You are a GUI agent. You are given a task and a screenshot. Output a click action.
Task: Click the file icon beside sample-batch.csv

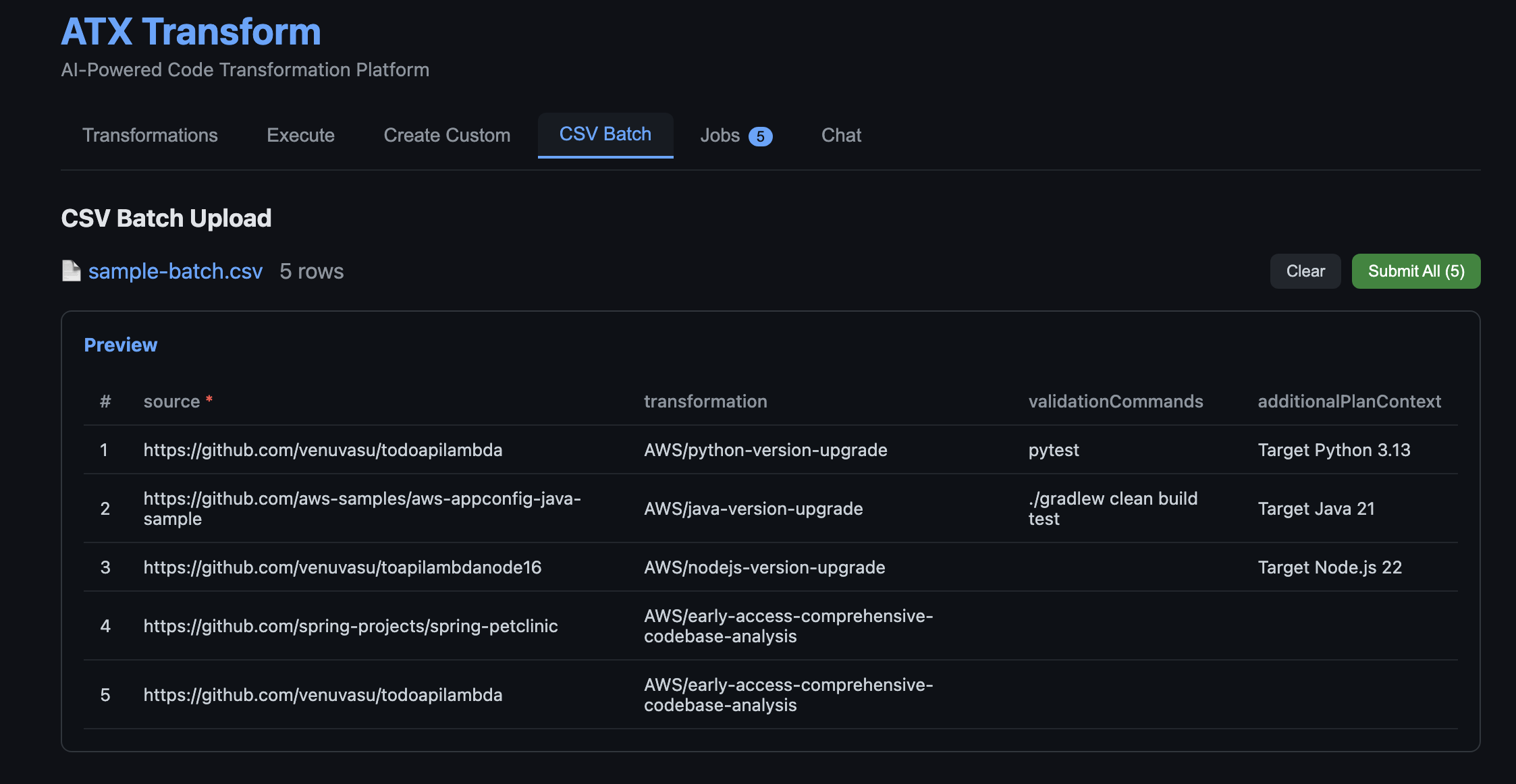[71, 271]
